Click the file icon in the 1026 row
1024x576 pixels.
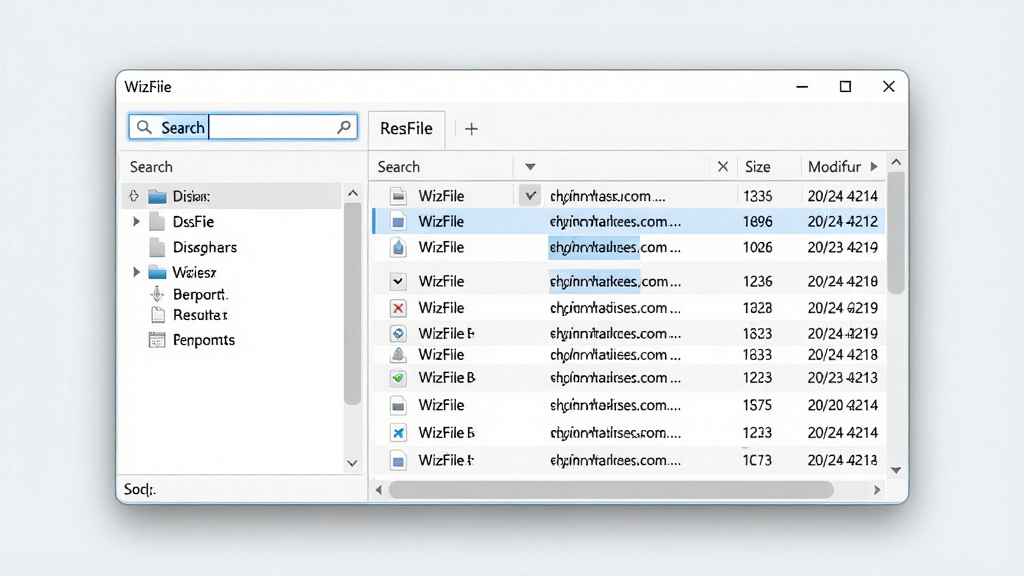pos(398,247)
